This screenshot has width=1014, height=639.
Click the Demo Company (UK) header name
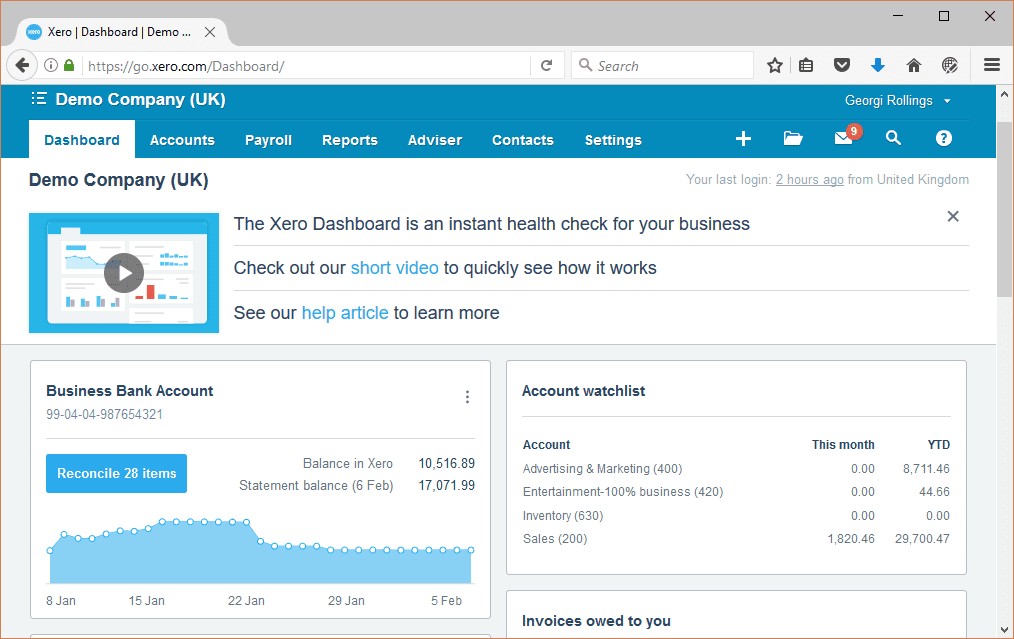point(140,99)
